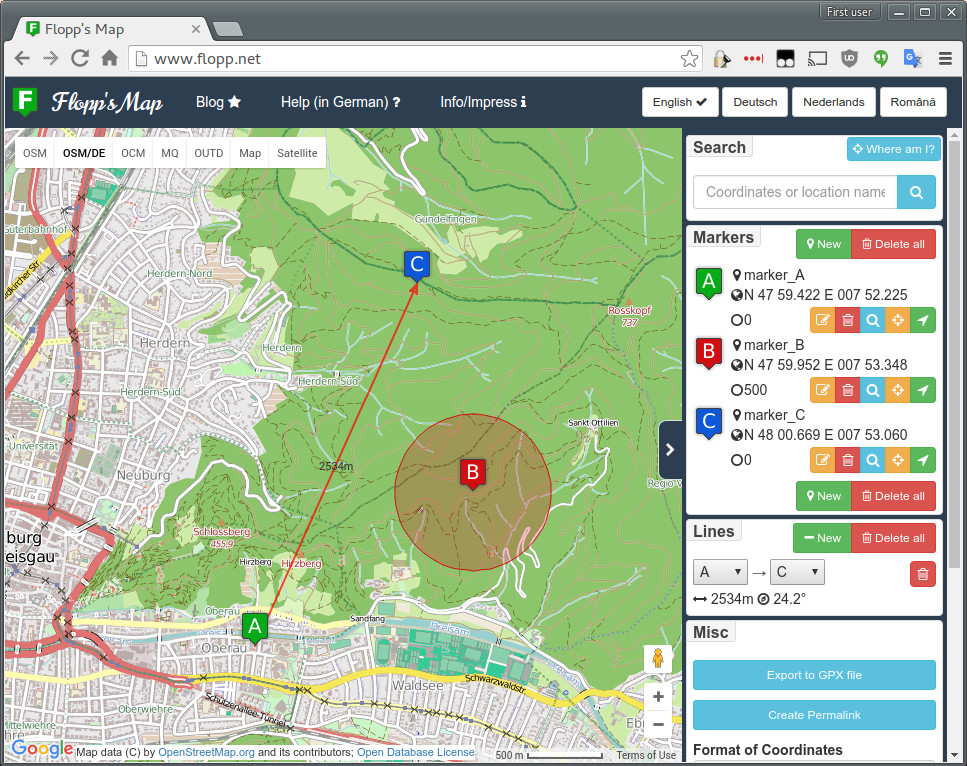Collapse the right sidebar with the chevron tab

tap(671, 450)
